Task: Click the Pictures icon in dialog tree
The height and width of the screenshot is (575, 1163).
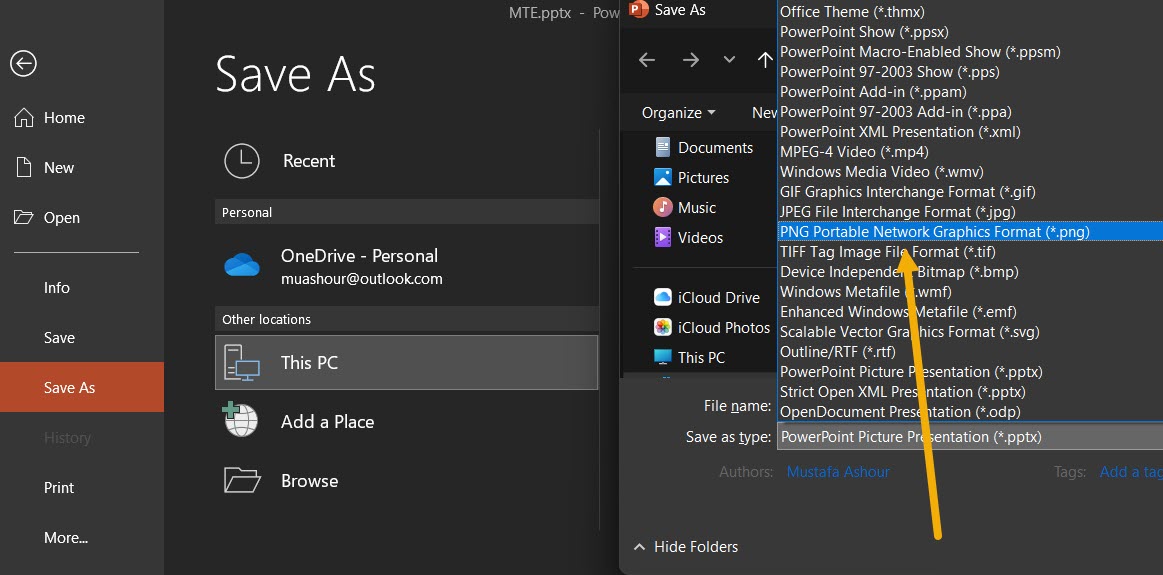Action: [x=662, y=177]
